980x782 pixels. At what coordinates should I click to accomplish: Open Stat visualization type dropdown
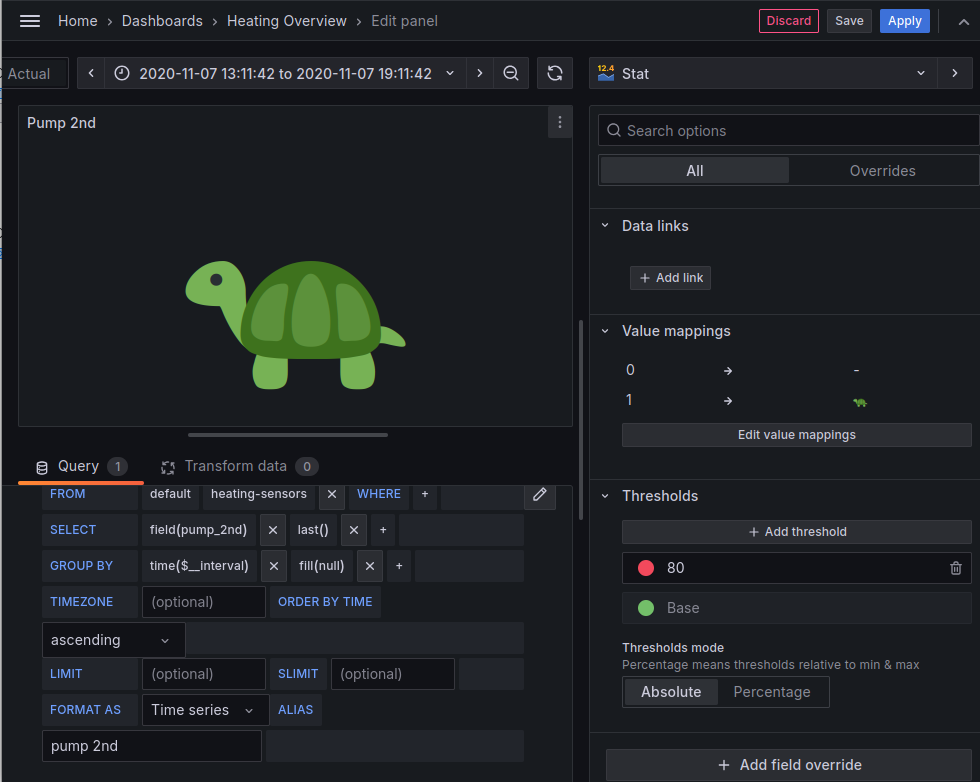point(762,73)
